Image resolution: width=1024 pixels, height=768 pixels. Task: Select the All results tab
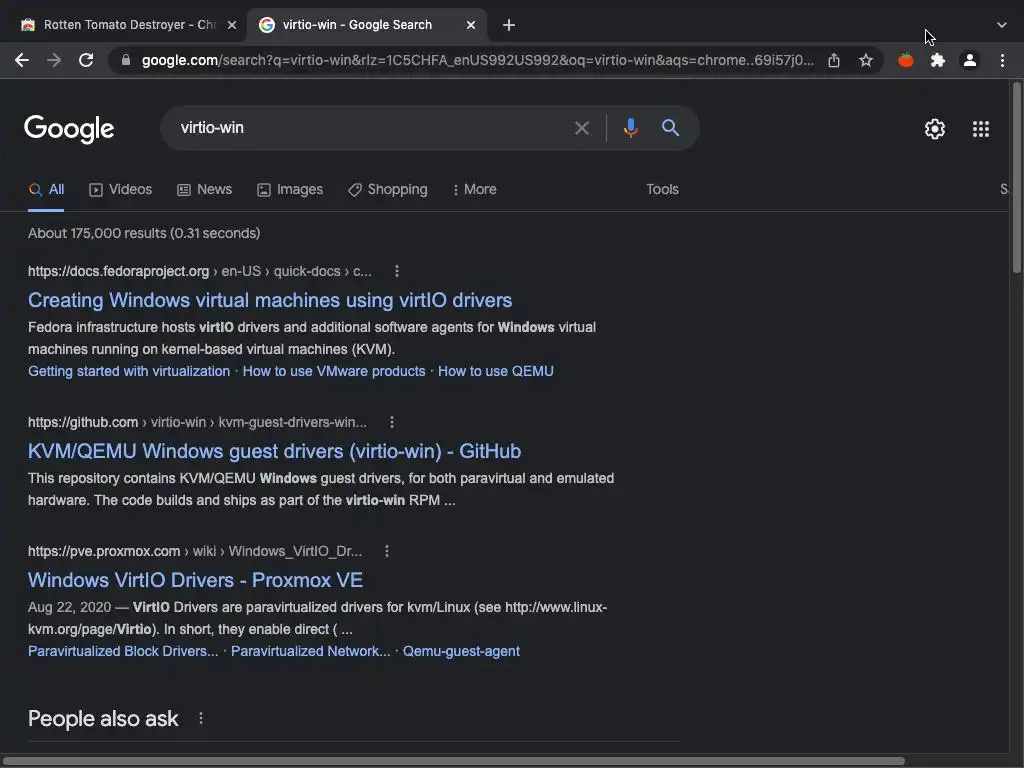click(46, 189)
